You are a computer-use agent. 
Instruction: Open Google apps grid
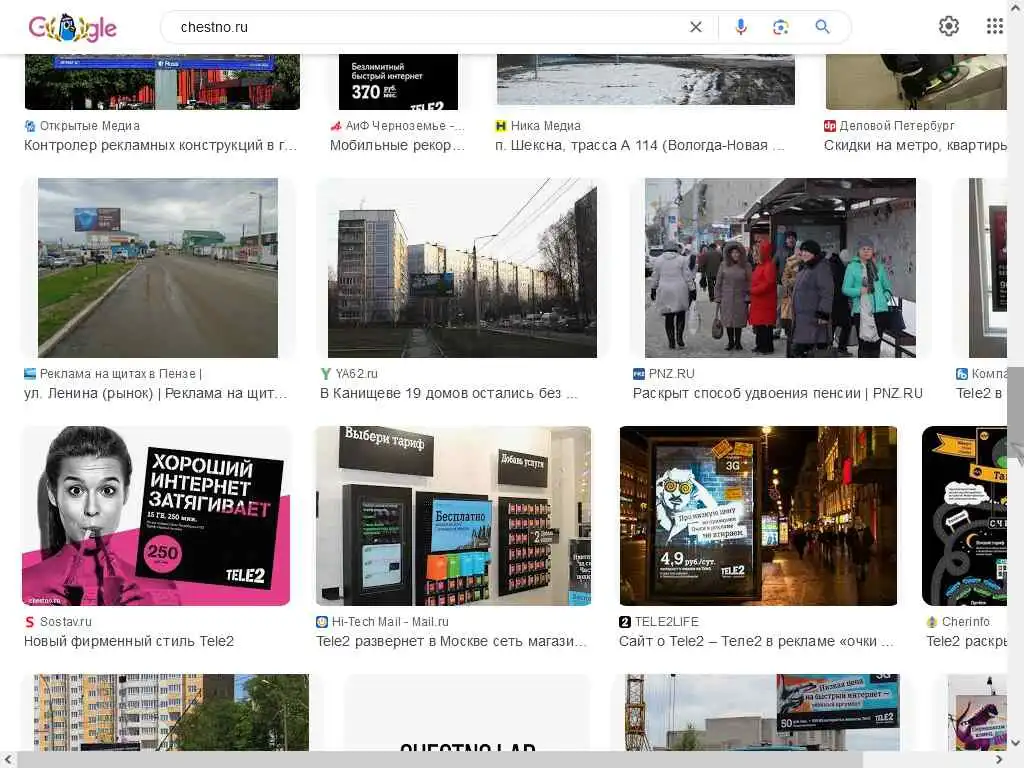point(994,26)
